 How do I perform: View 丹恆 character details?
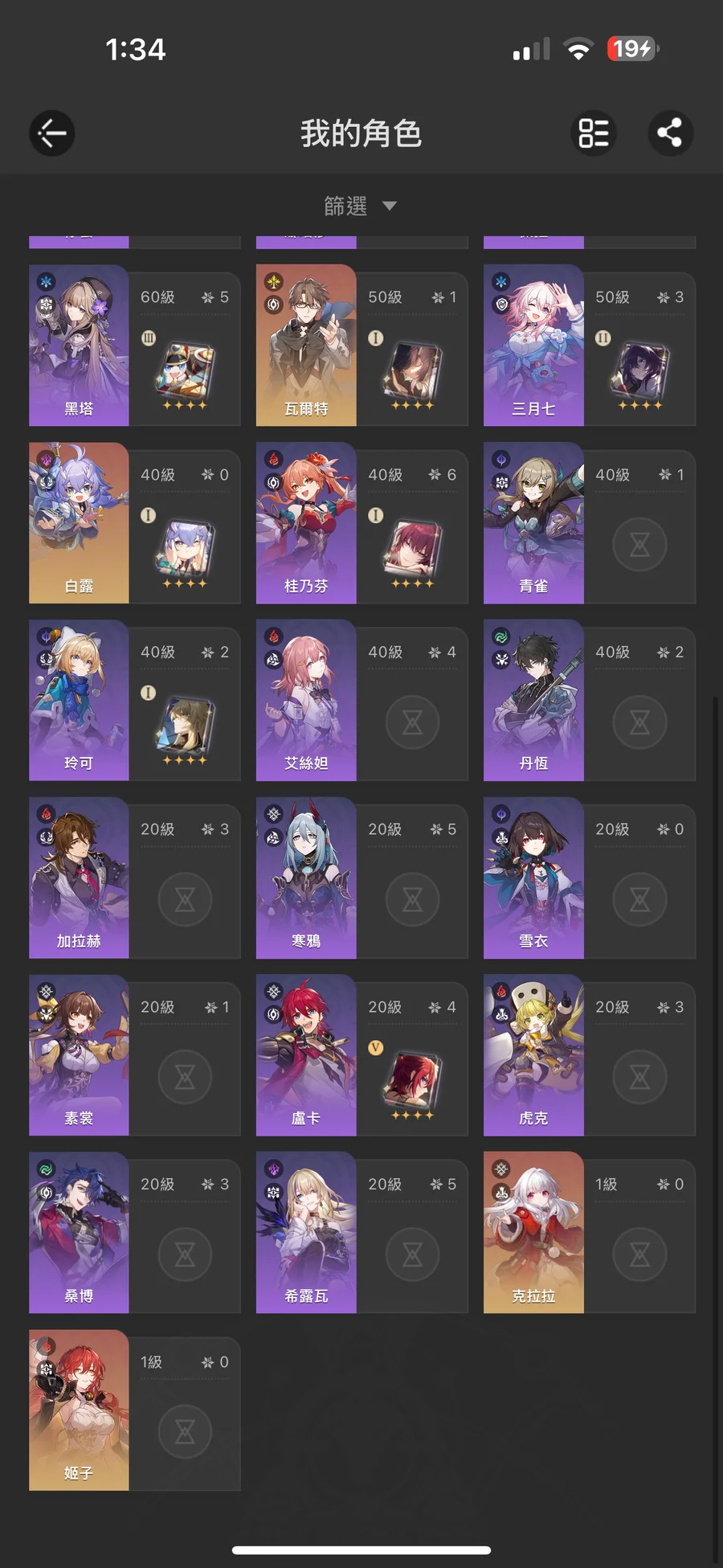click(590, 700)
